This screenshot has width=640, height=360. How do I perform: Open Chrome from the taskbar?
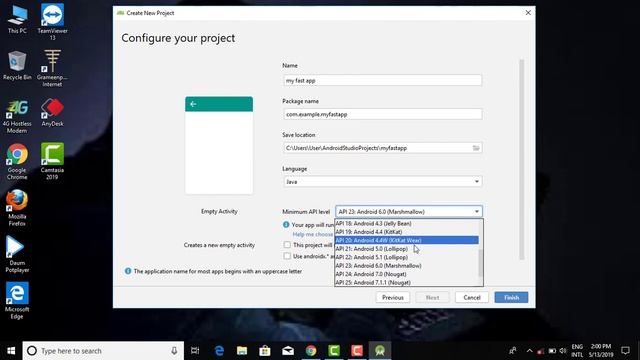coord(311,351)
